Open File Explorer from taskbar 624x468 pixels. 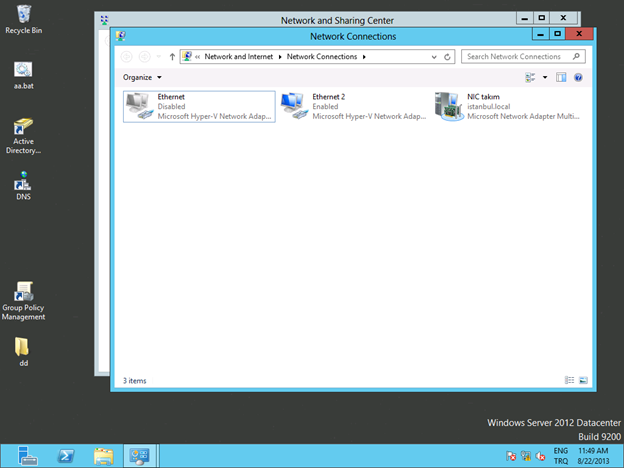coord(103,456)
